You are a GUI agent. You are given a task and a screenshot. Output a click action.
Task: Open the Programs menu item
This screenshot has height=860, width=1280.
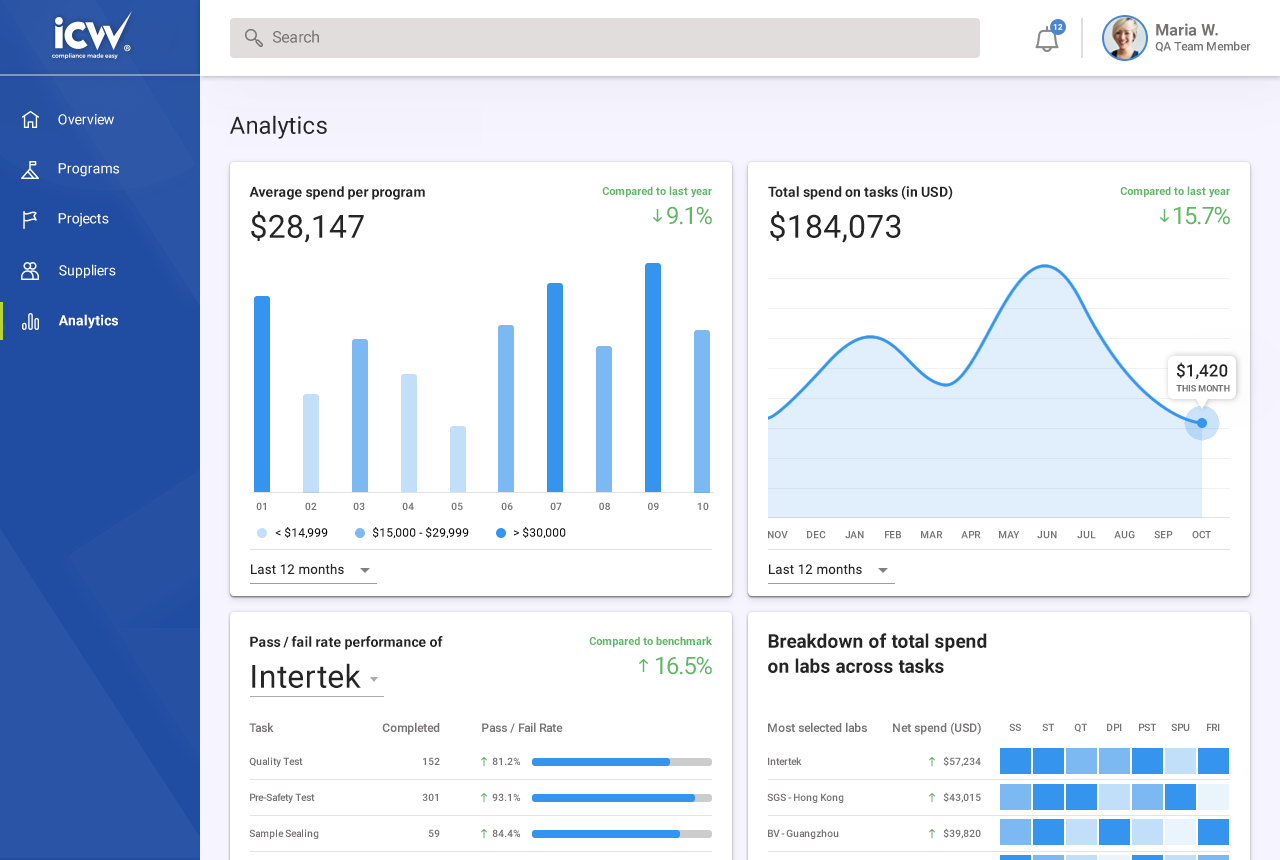(88, 169)
